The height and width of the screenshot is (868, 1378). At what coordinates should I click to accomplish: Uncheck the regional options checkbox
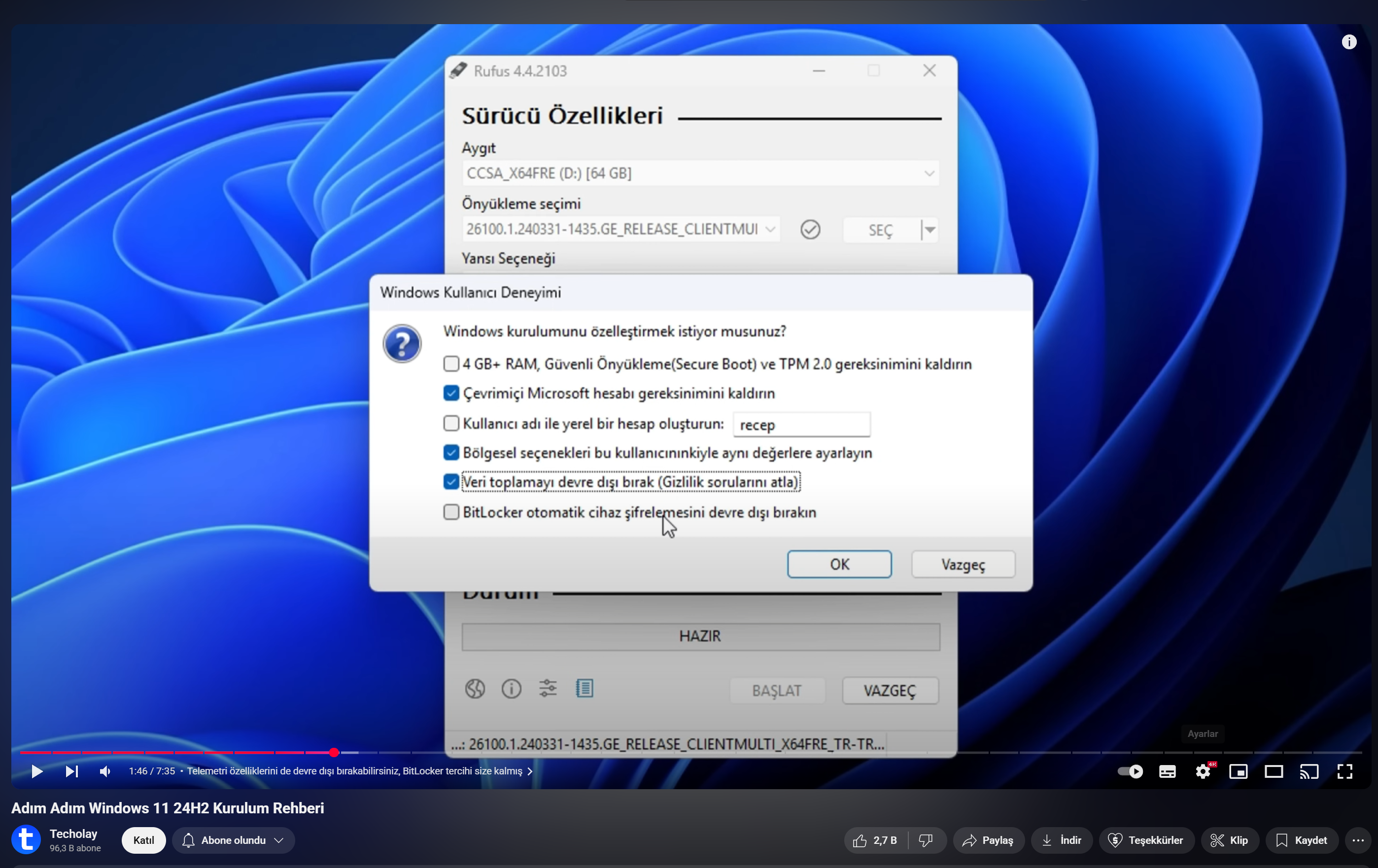point(451,453)
